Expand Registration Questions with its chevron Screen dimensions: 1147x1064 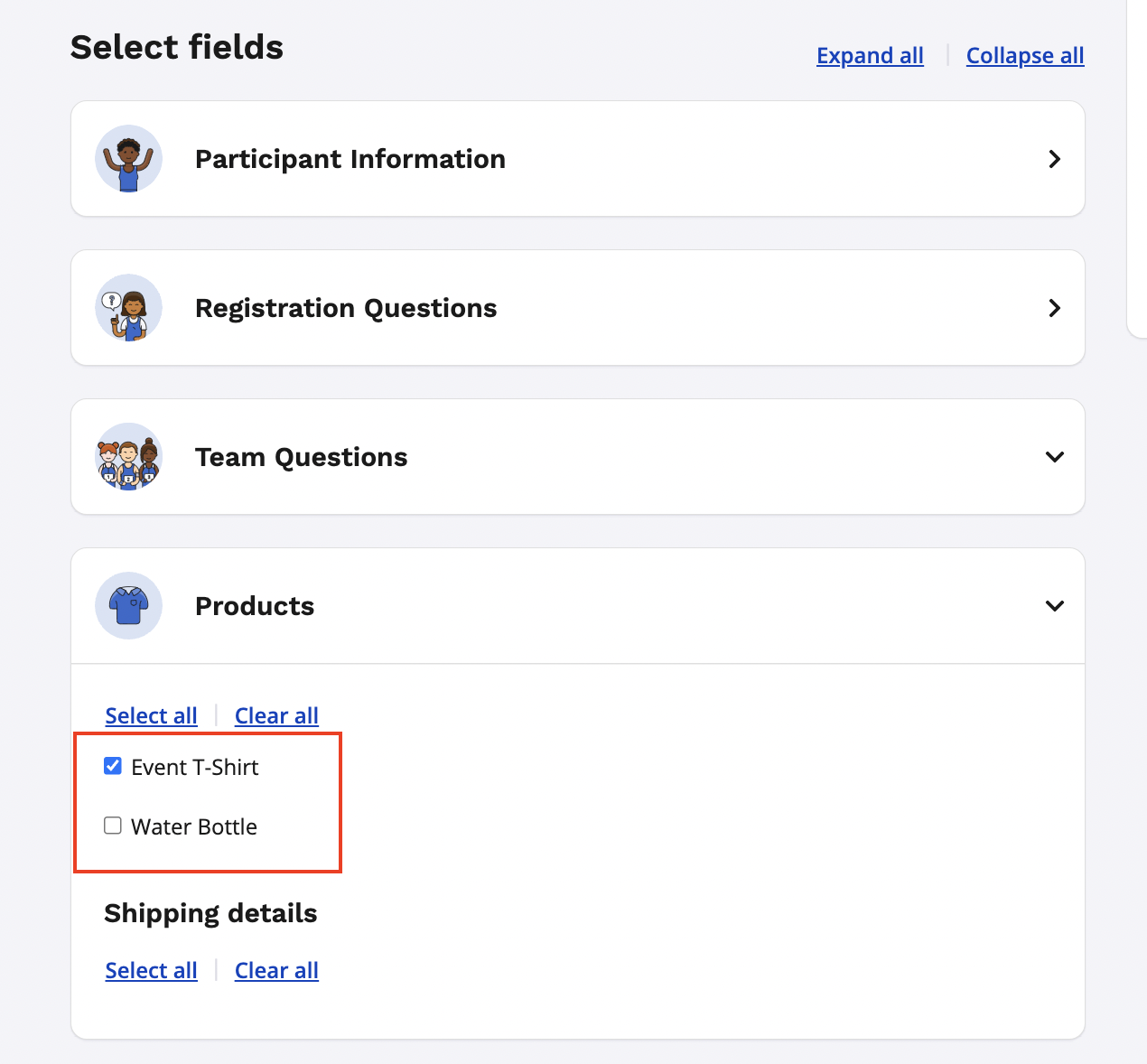(x=1054, y=308)
